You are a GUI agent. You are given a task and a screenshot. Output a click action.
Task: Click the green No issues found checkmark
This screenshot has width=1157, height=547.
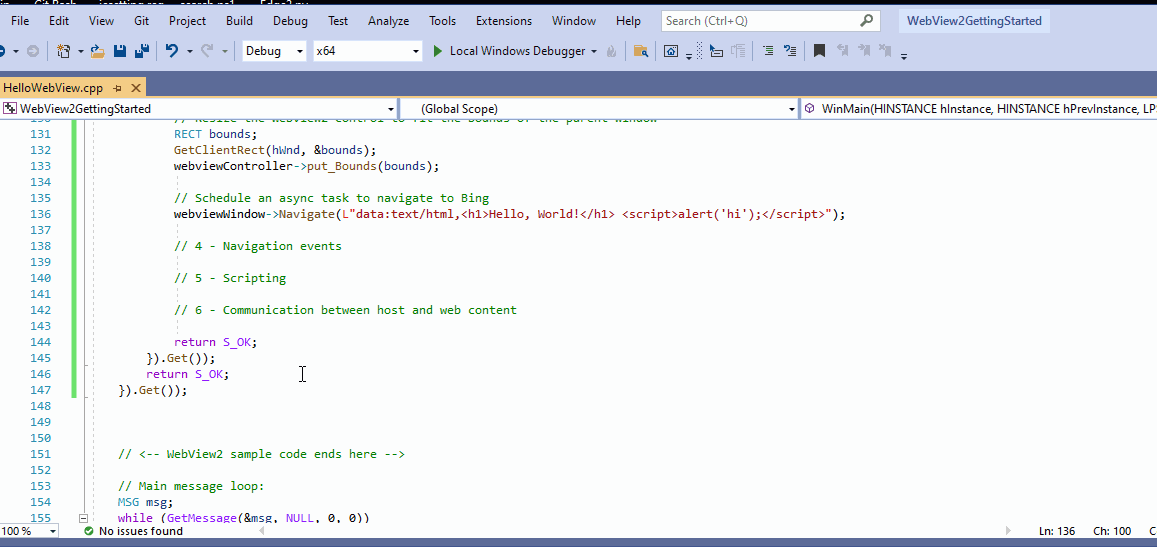89,531
